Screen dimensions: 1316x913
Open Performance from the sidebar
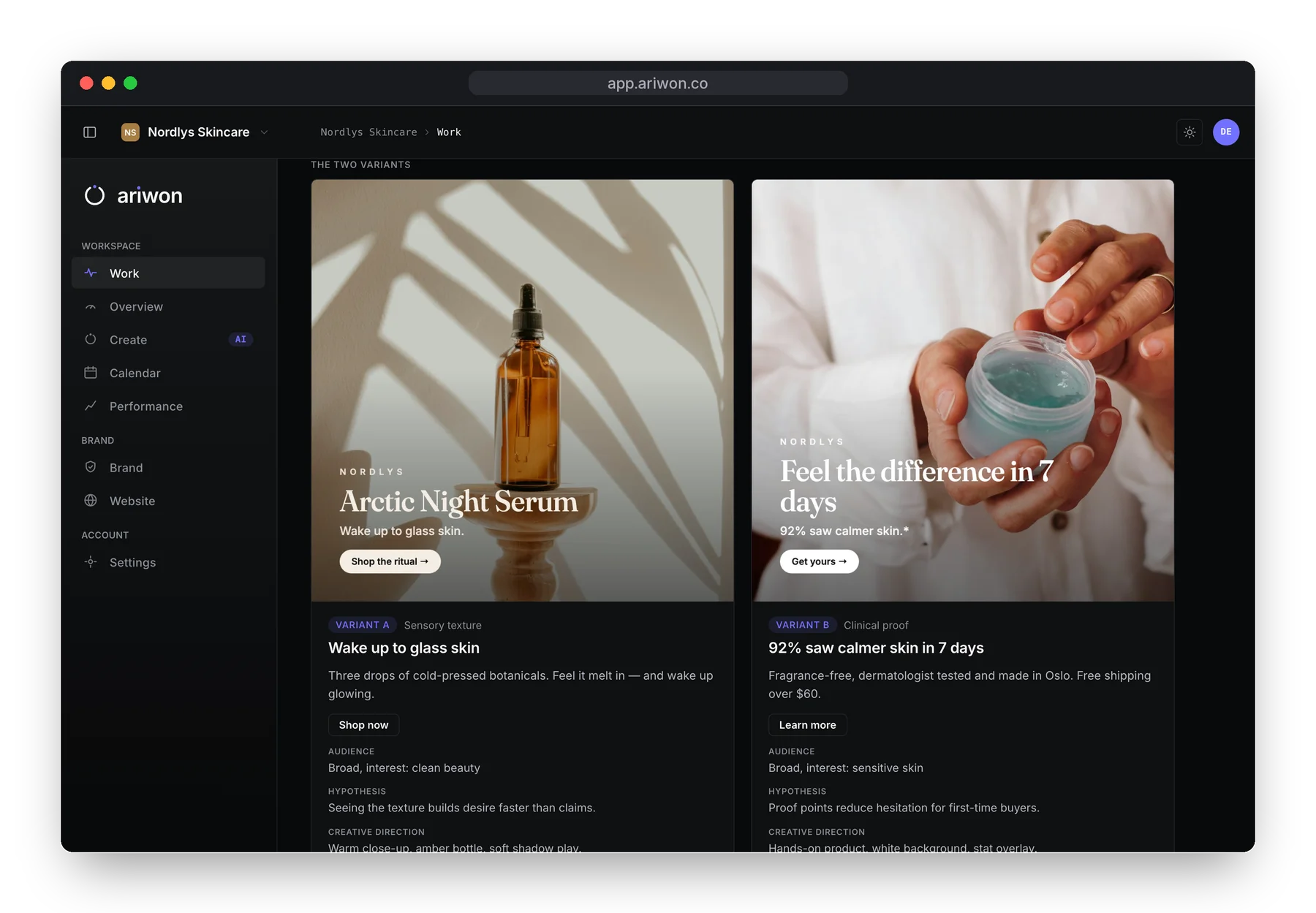tap(168, 406)
